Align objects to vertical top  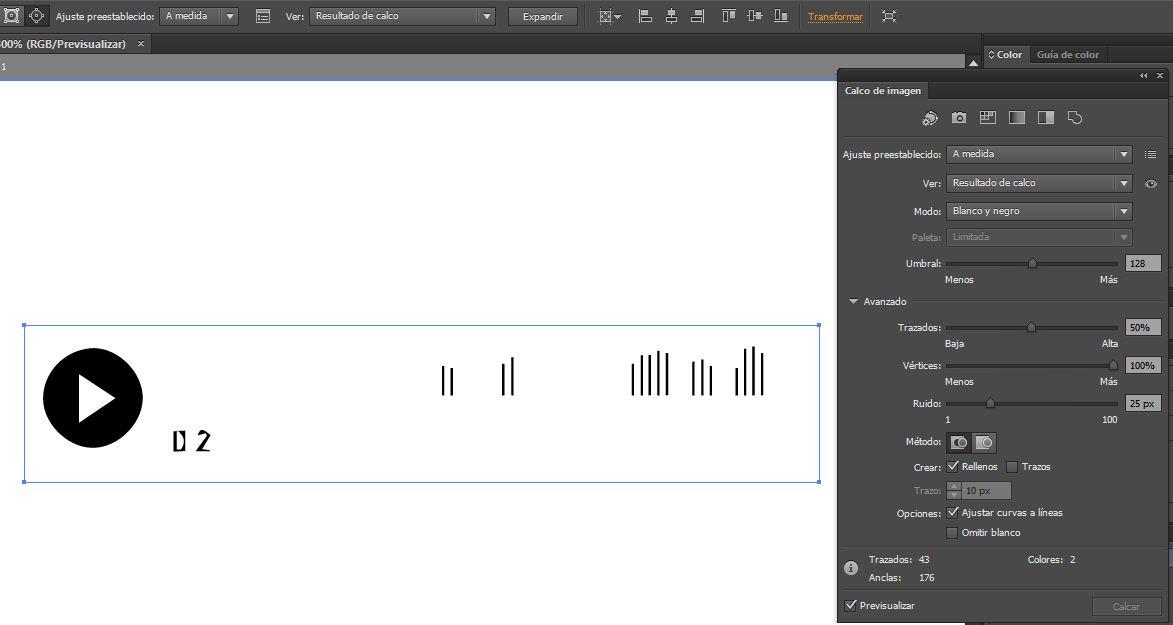[x=729, y=16]
